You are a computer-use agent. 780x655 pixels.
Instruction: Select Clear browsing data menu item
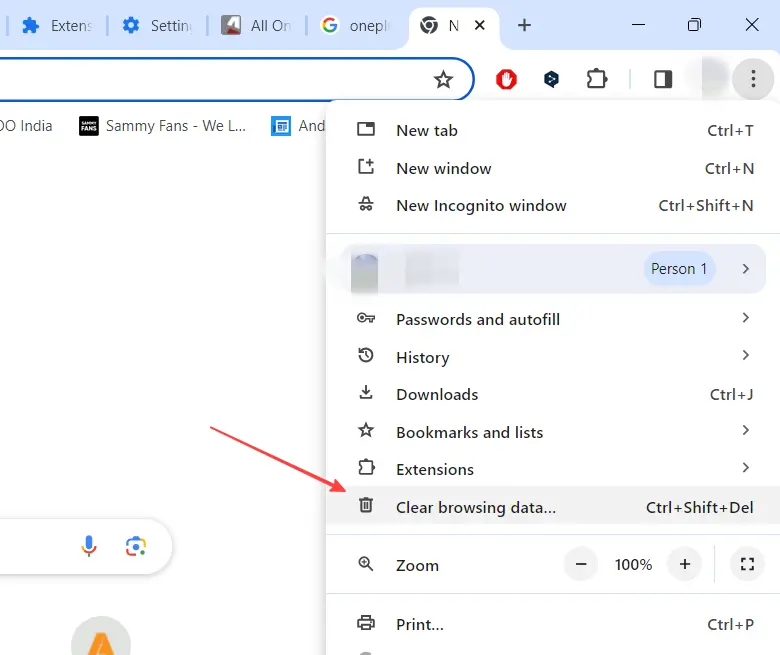tap(475, 507)
